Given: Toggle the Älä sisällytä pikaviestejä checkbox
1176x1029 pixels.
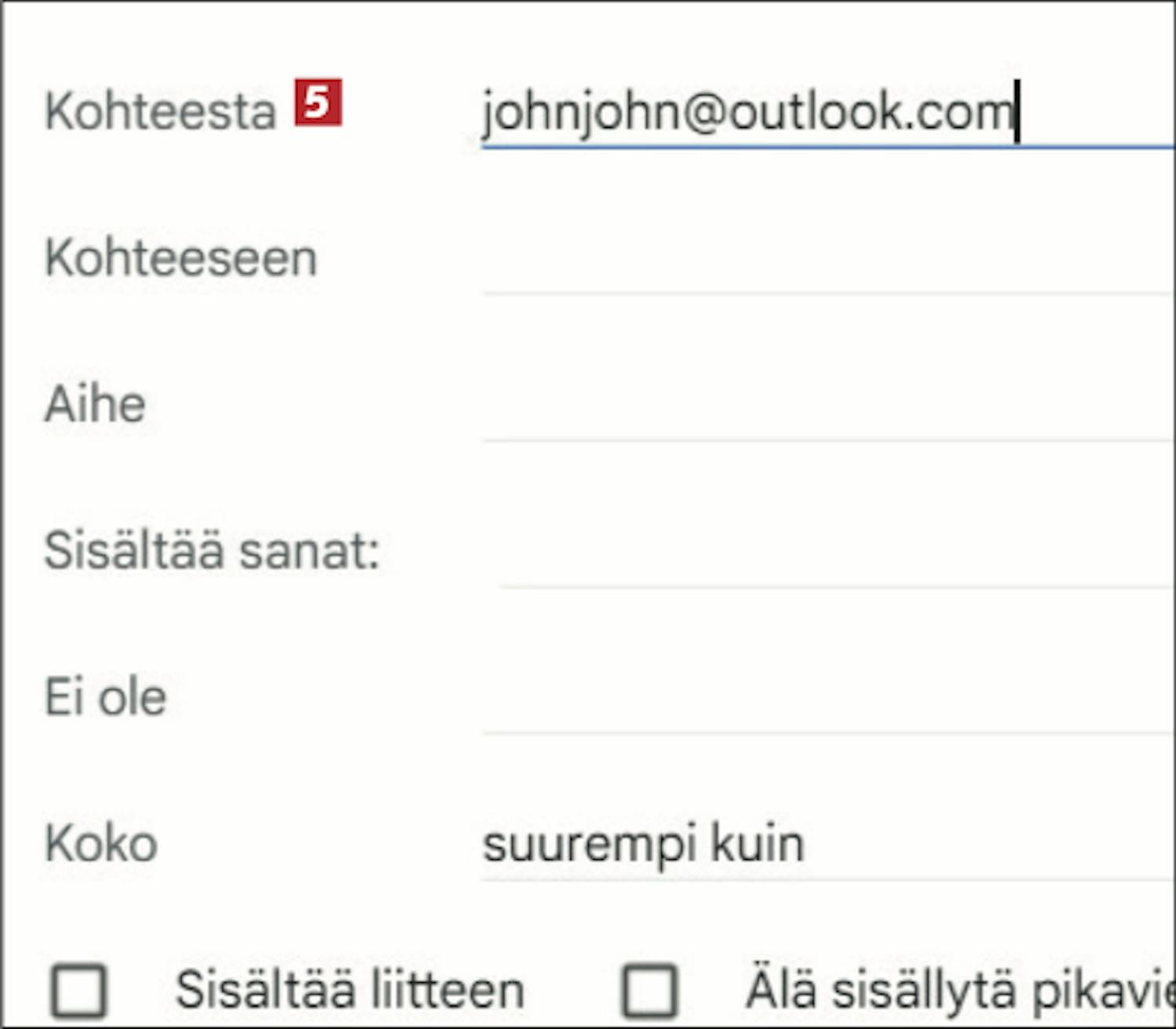Looking at the screenshot, I should (649, 991).
